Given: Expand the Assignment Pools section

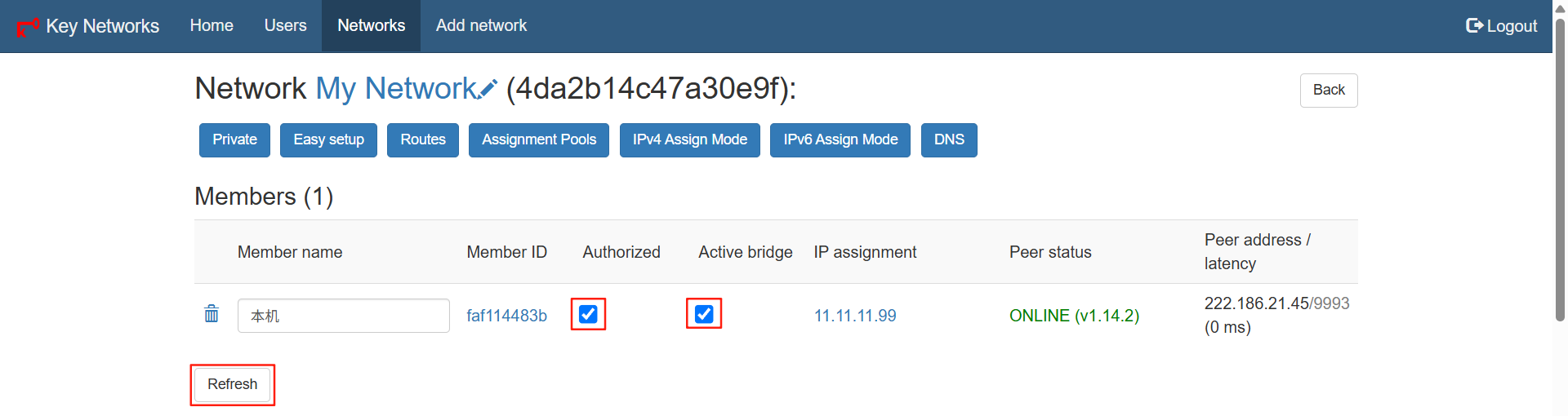Looking at the screenshot, I should click(538, 139).
